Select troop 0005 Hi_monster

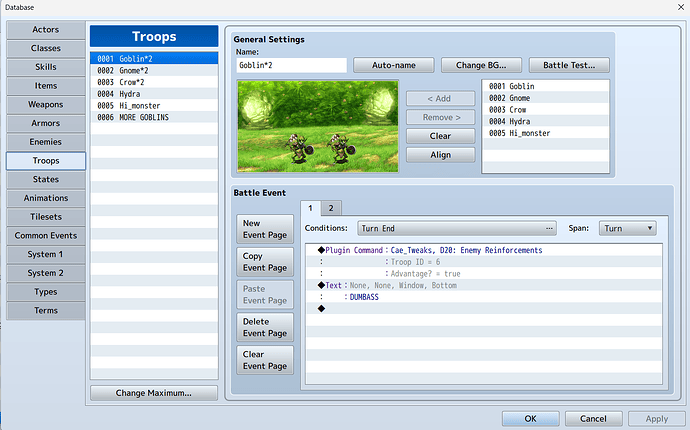pos(154,106)
